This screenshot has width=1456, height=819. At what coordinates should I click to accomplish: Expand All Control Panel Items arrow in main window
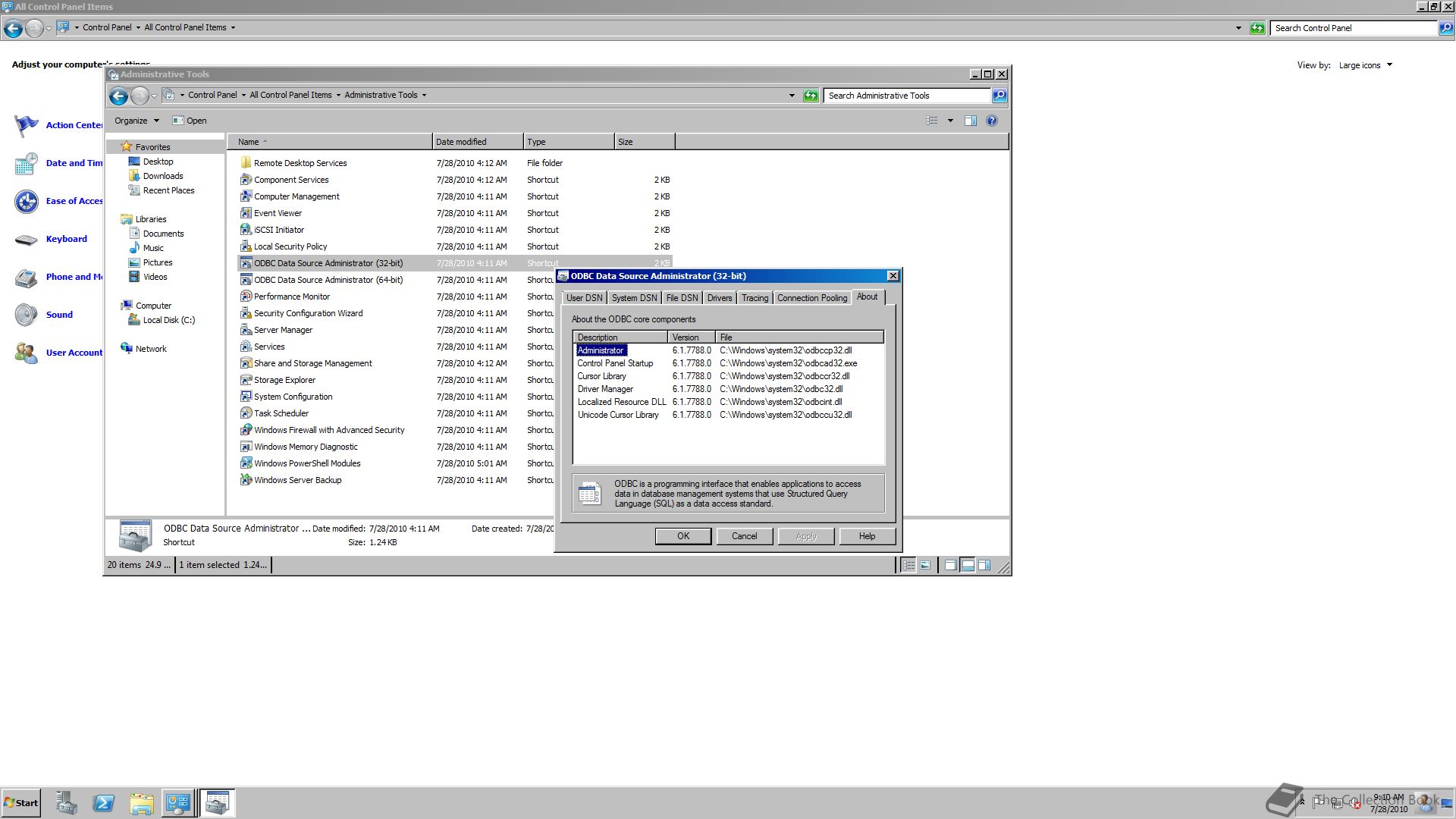click(233, 28)
